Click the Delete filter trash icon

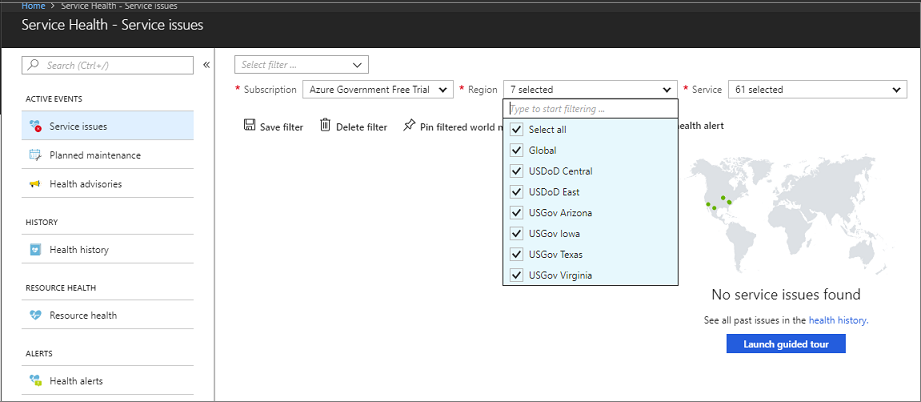pyautogui.click(x=325, y=126)
